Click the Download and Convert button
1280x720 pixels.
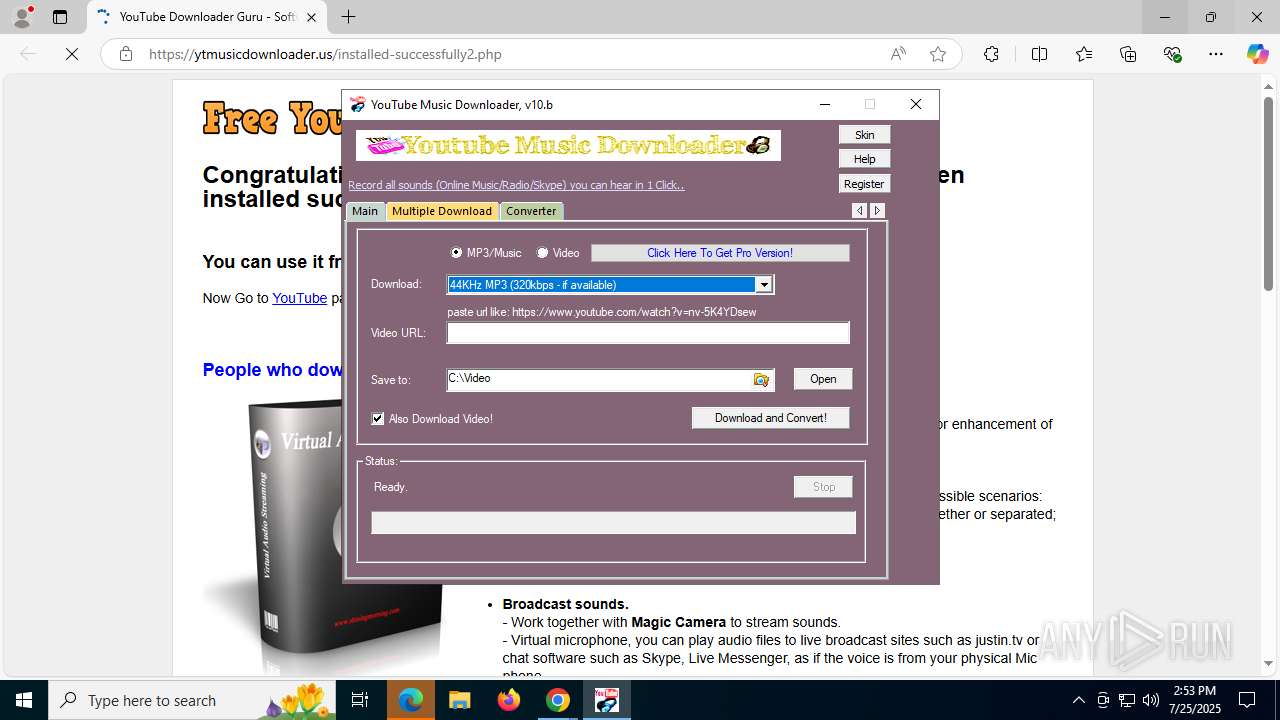click(770, 418)
